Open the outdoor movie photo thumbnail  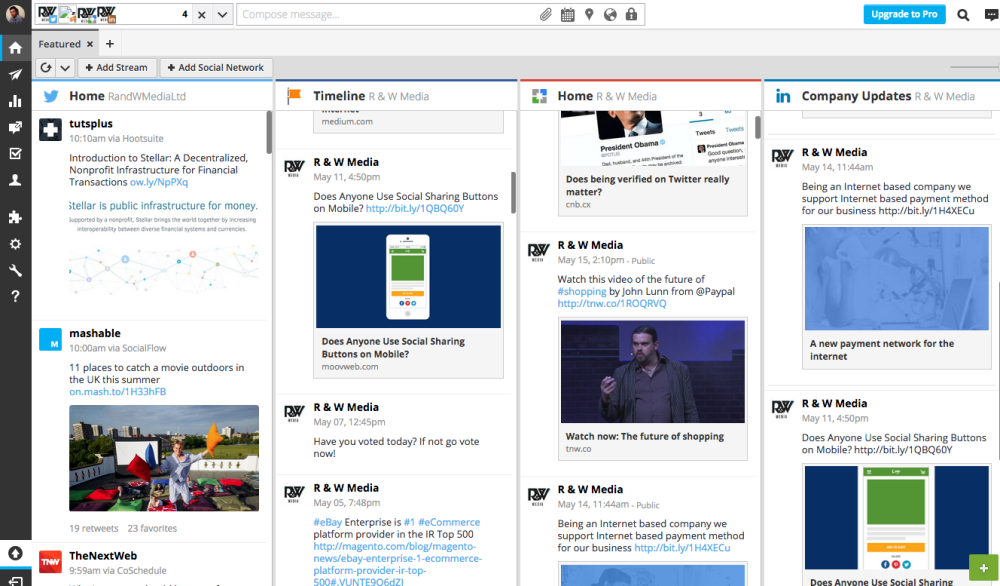[164, 458]
